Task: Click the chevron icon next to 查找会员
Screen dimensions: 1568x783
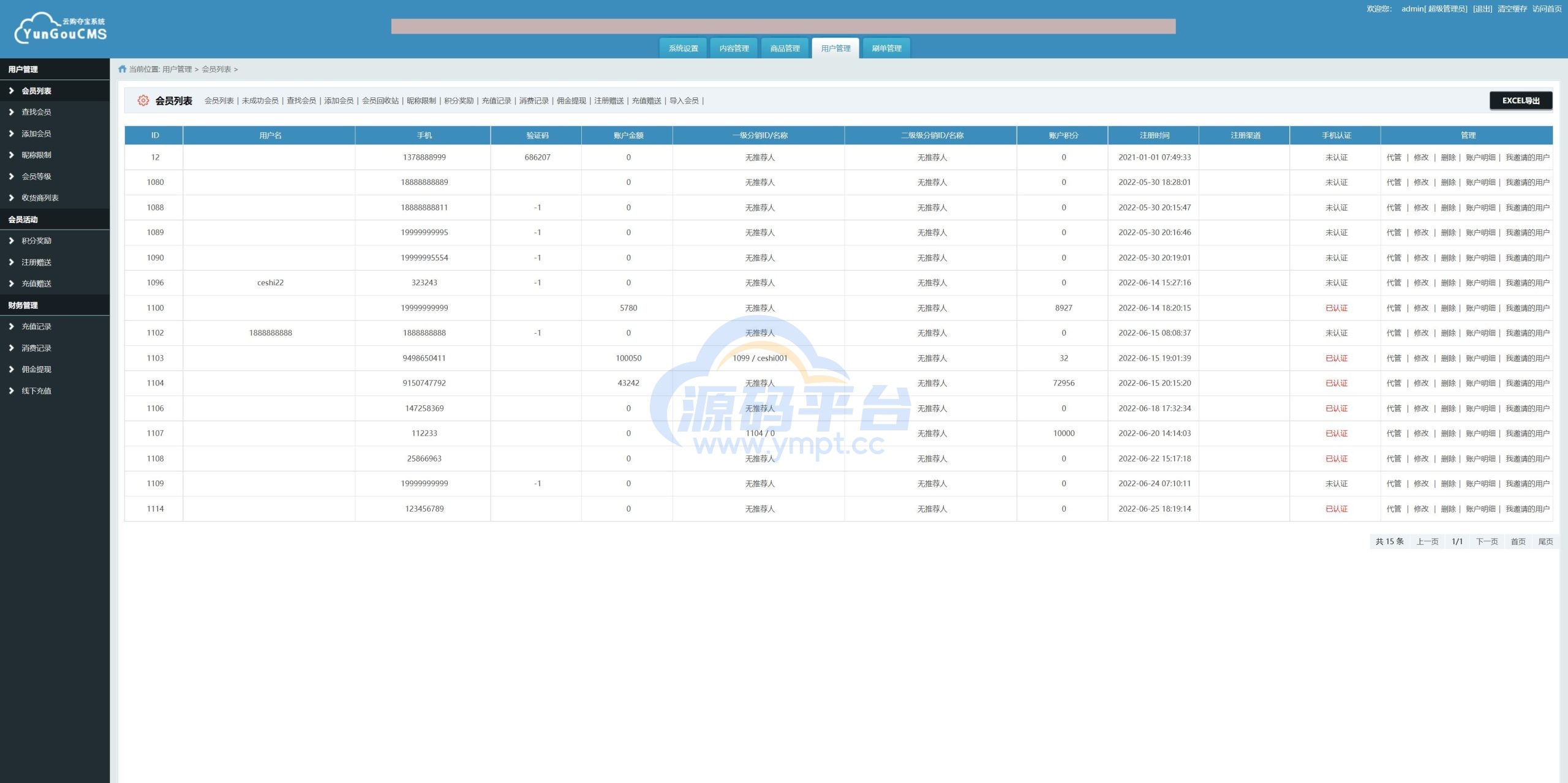Action: [11, 112]
